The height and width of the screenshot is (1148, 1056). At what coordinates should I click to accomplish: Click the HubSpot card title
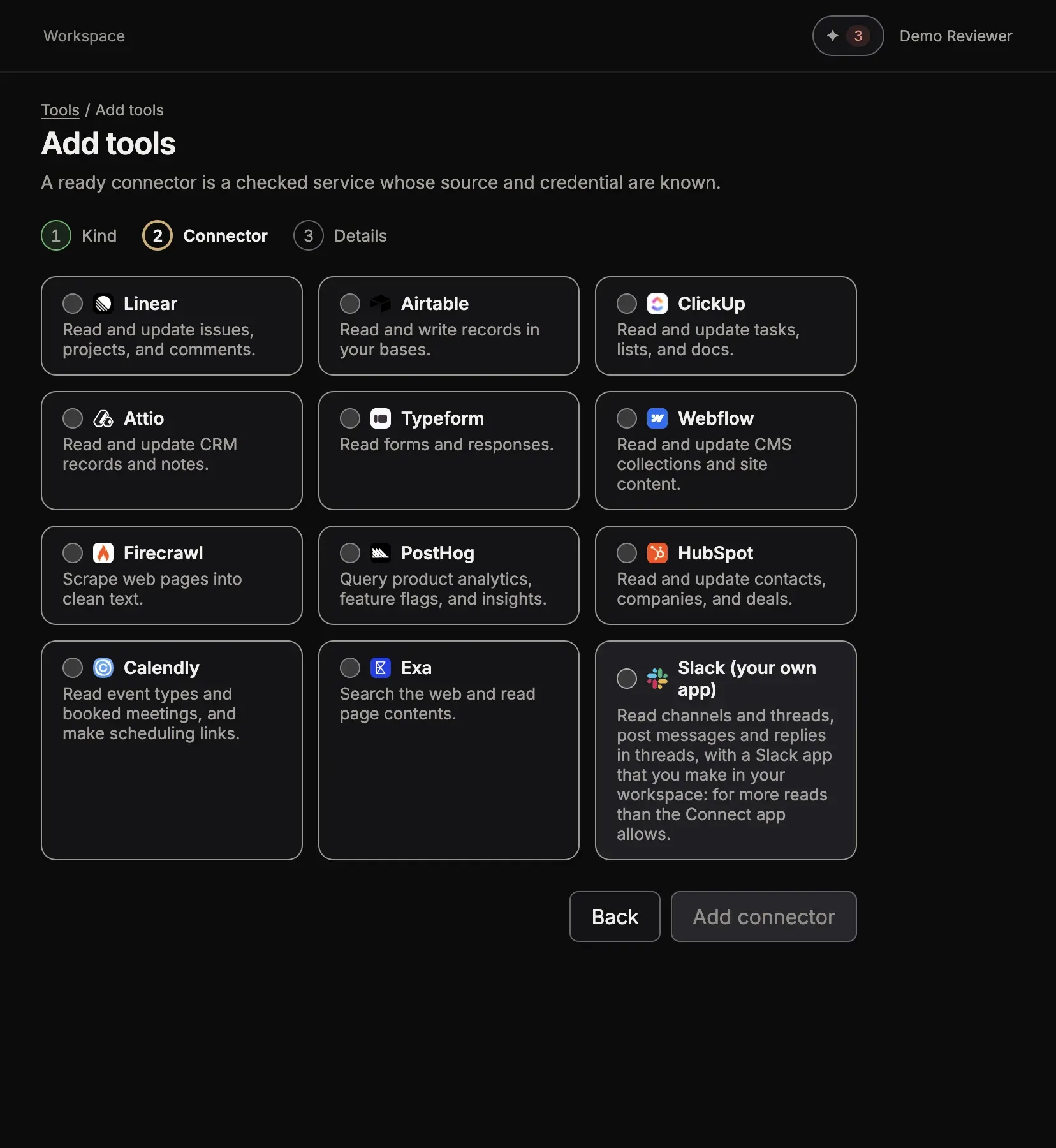715,553
